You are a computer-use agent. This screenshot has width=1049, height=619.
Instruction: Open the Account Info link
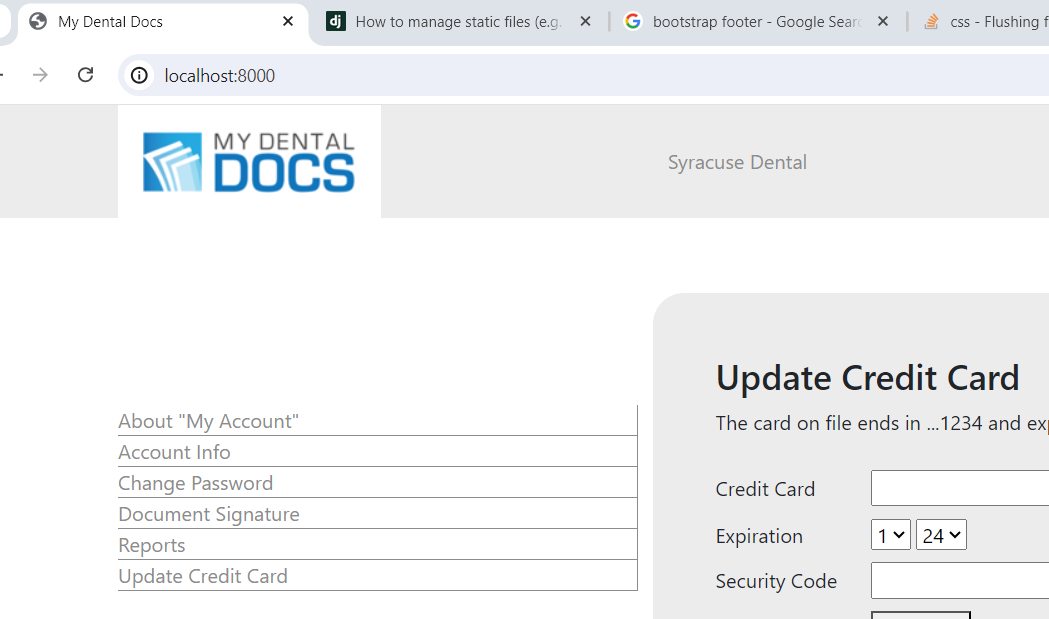174,452
